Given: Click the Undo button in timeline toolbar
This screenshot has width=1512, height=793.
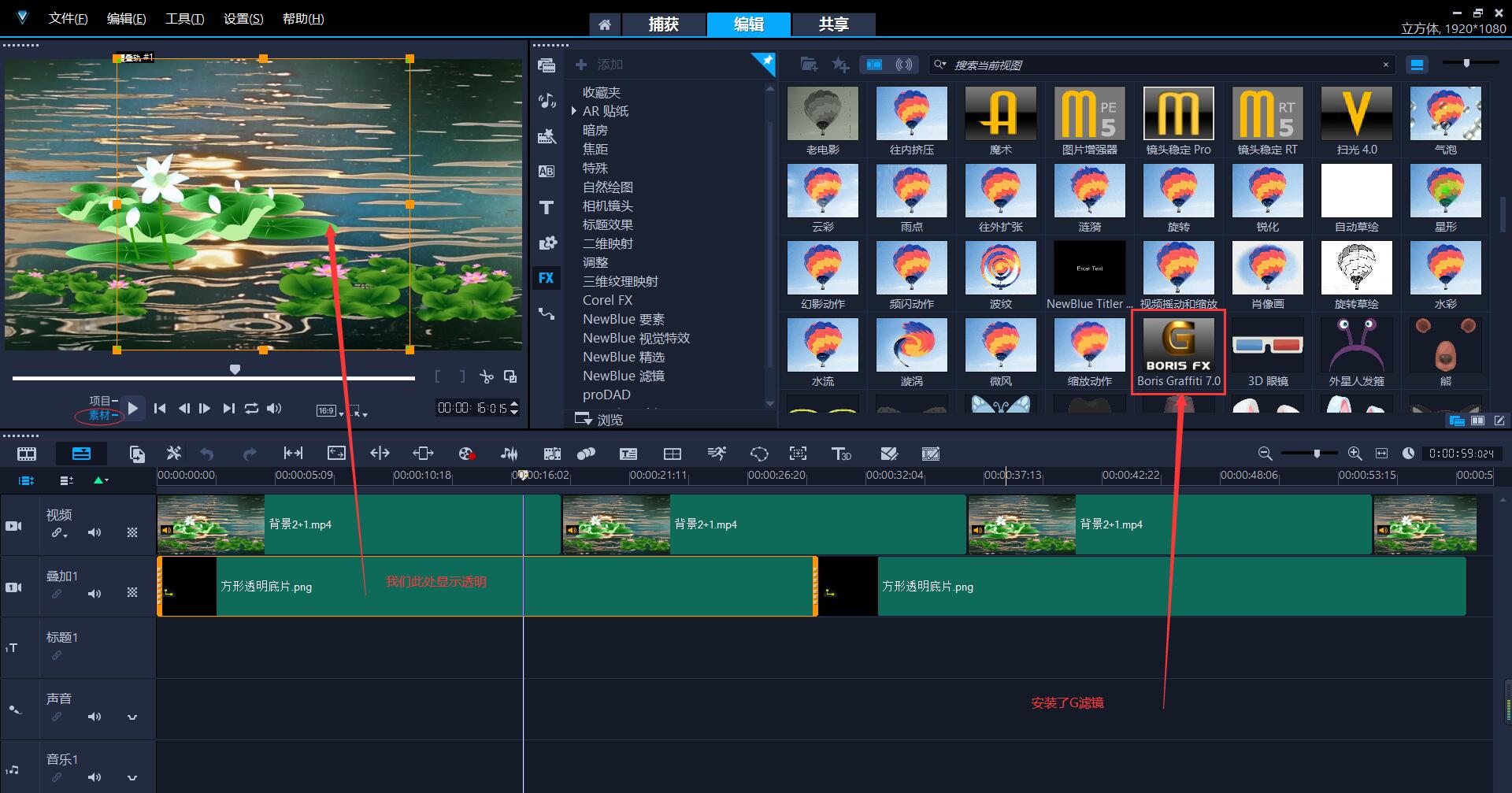Looking at the screenshot, I should tap(207, 454).
